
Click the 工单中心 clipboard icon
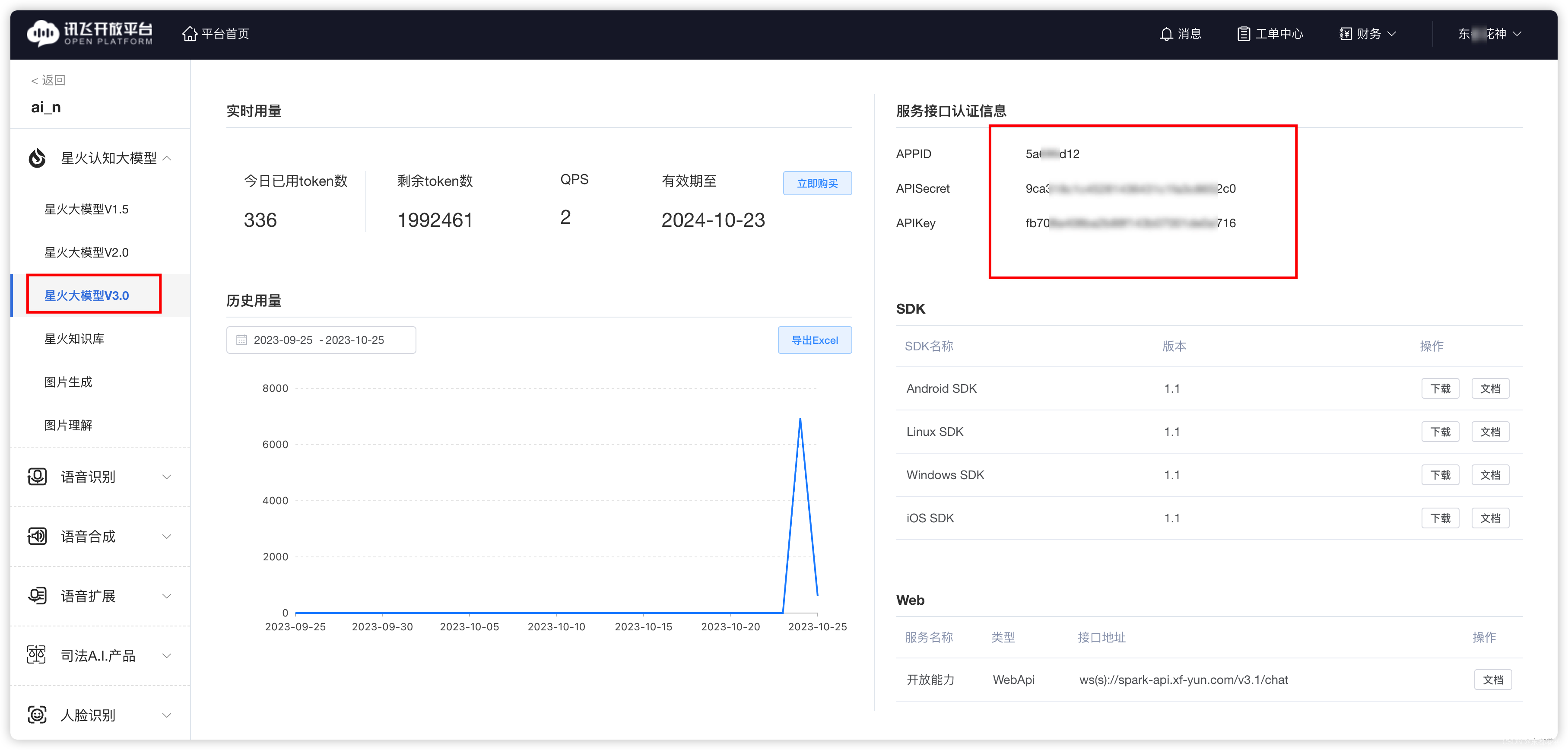tap(1244, 34)
